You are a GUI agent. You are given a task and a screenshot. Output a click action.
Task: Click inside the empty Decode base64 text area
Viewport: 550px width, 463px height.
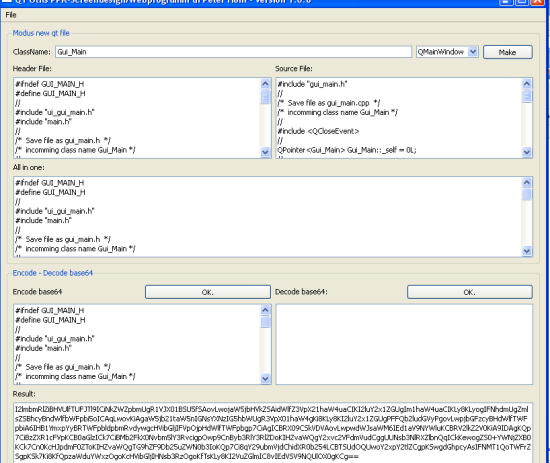[404, 344]
